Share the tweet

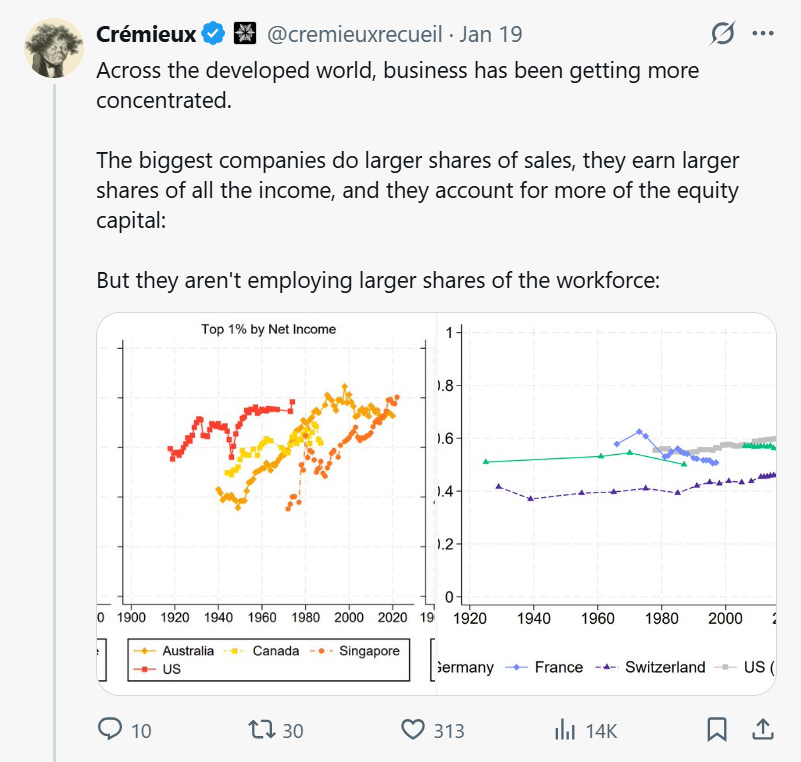pyautogui.click(x=761, y=731)
